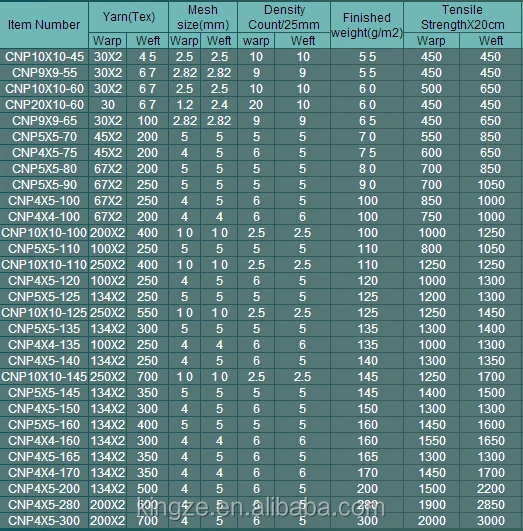Select item CNP4X5-75

[x=44, y=153]
